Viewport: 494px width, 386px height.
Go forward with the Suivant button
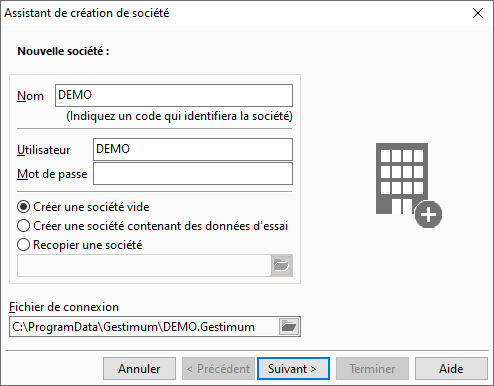(x=293, y=369)
